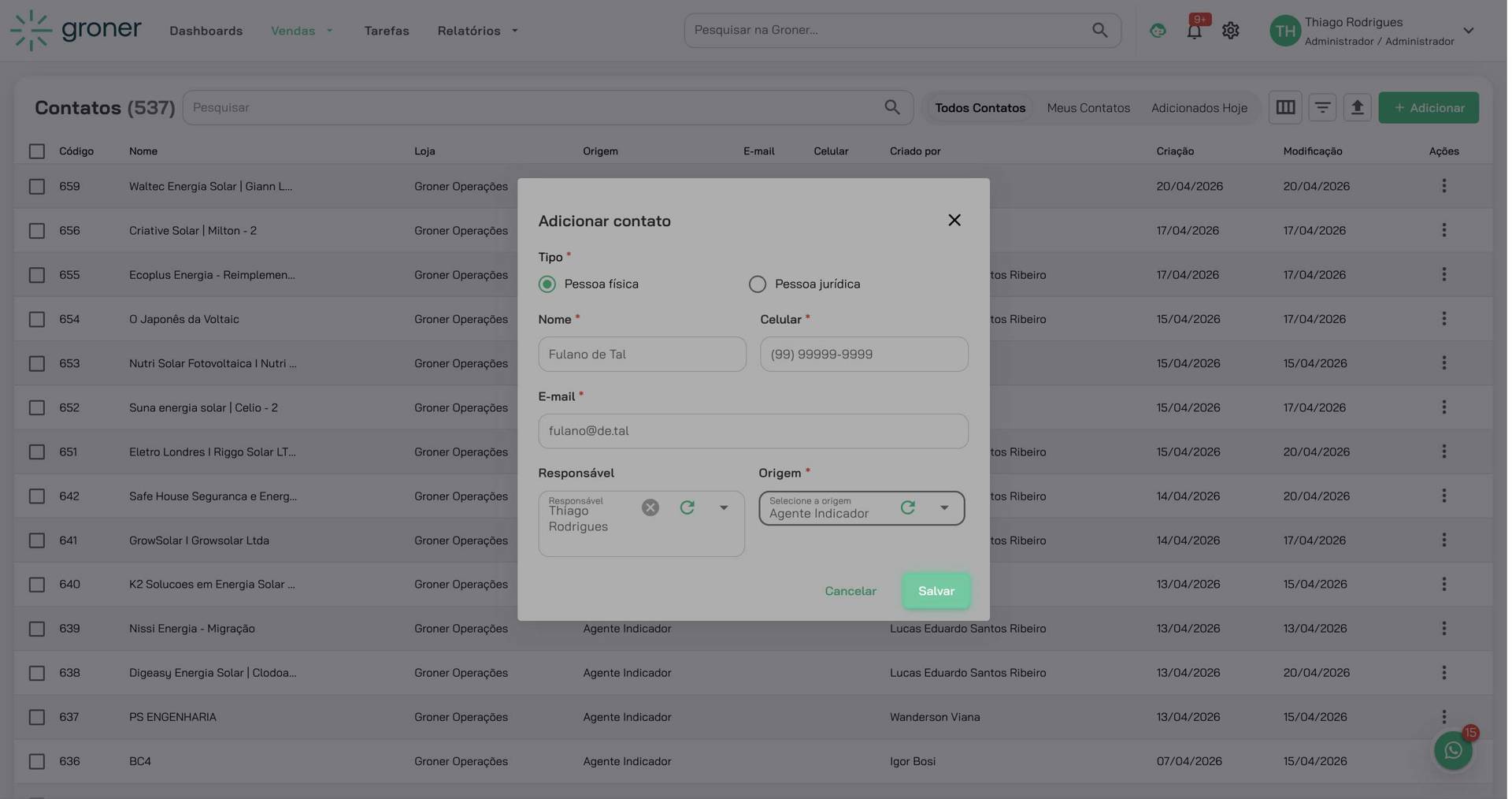Screen dimensions: 1512x799
Task: Expand the Origem dropdown arrow
Action: pos(943,507)
